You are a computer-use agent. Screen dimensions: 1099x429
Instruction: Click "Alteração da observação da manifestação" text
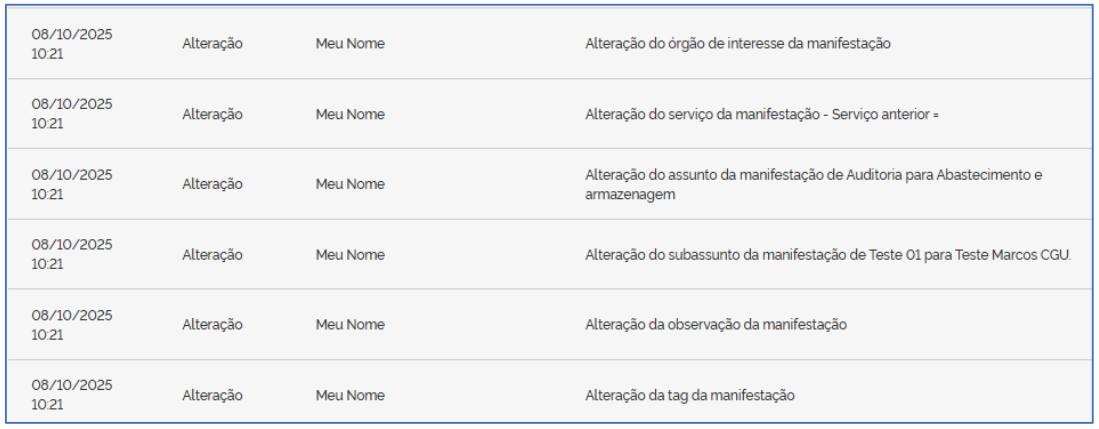[x=716, y=325]
